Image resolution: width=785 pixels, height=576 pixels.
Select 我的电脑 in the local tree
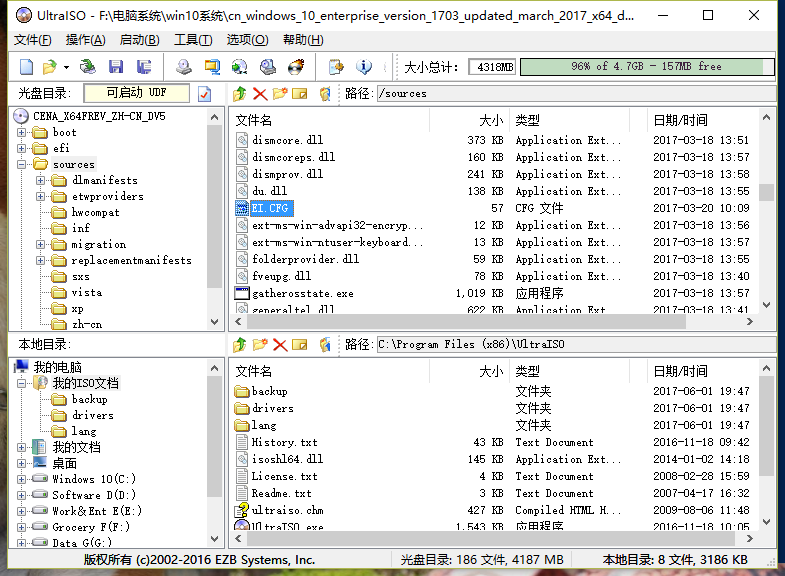pos(57,367)
